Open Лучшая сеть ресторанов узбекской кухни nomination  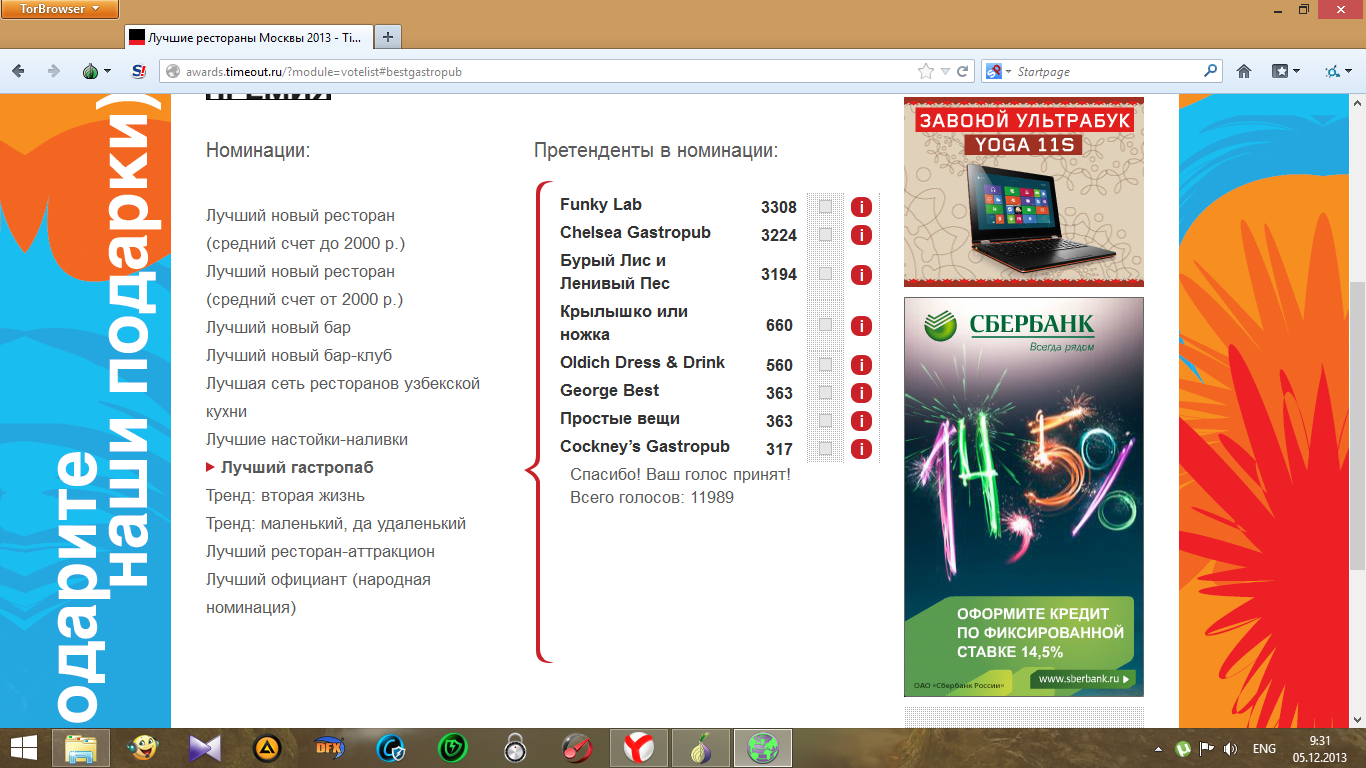(343, 398)
